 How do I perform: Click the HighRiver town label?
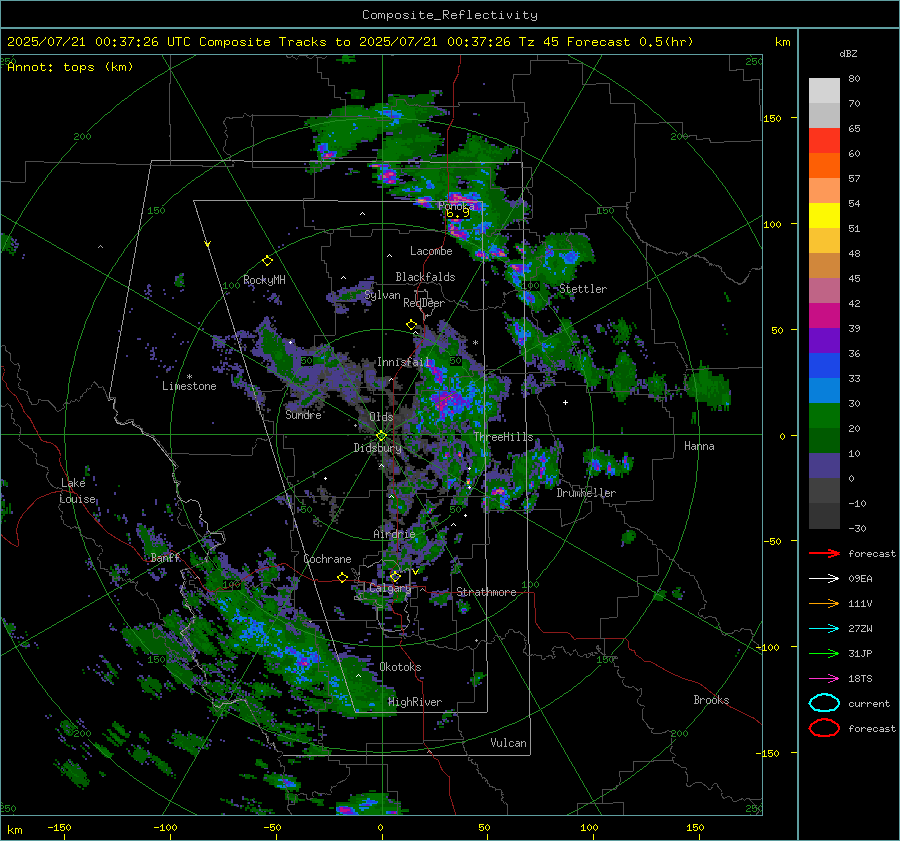pyautogui.click(x=415, y=702)
